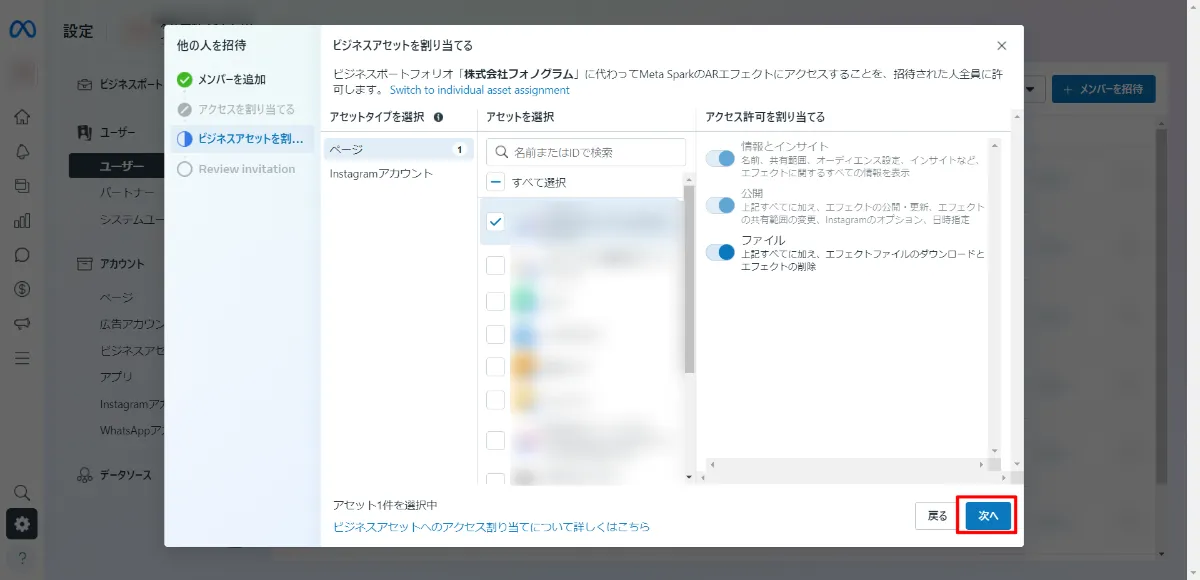Click the info icon beside アセットタイプを選択
1200x580 pixels.
(438, 117)
